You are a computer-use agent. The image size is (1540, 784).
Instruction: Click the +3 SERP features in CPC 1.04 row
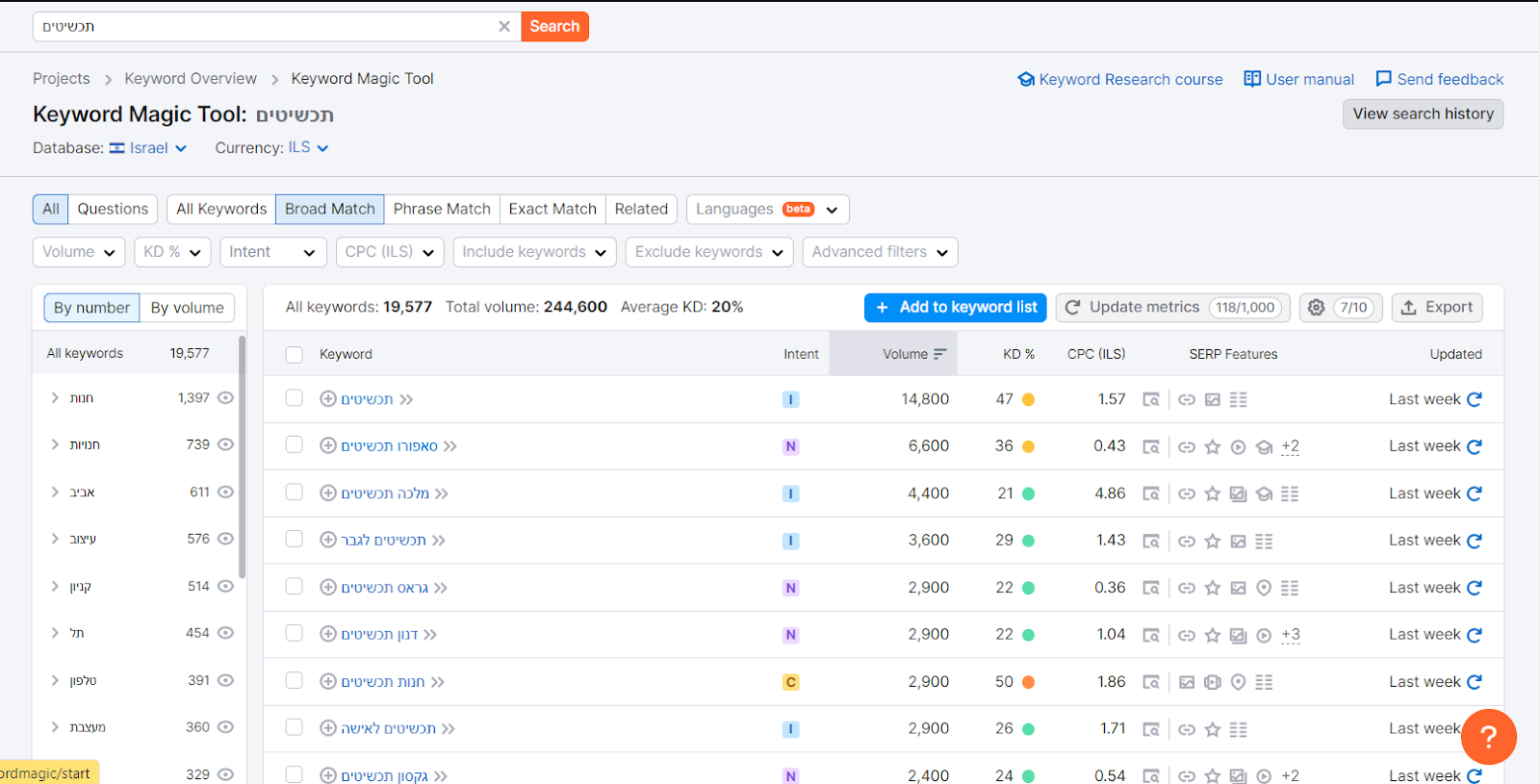[1291, 635]
